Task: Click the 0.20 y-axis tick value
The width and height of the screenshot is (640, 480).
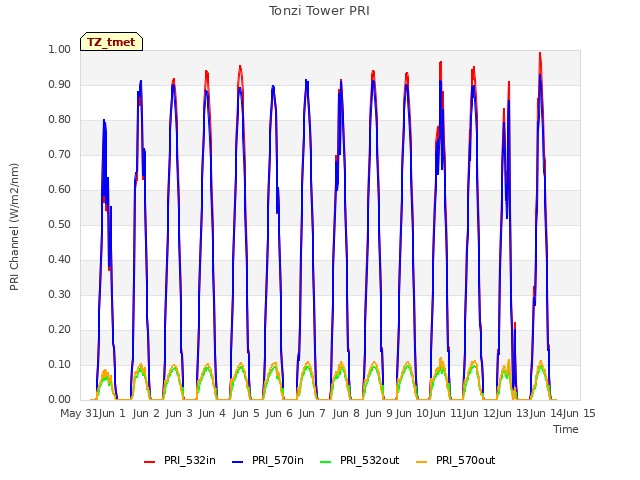Action: (x=60, y=329)
